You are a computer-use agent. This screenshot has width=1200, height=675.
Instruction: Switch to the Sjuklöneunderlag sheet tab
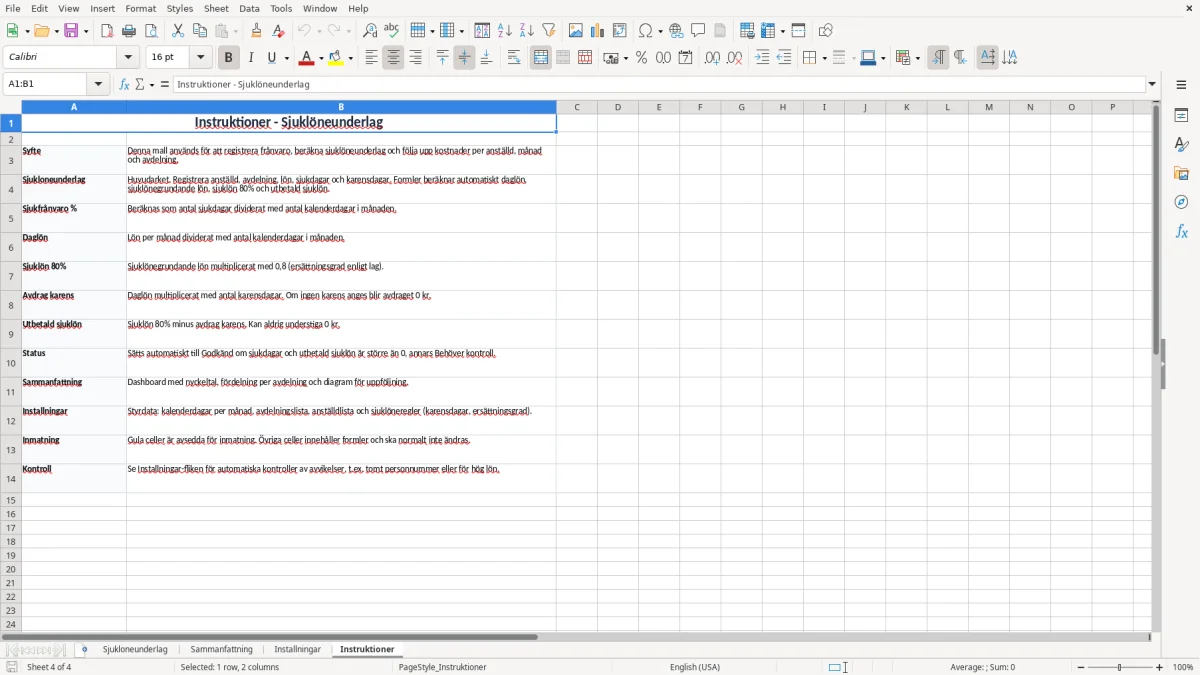[135, 650]
